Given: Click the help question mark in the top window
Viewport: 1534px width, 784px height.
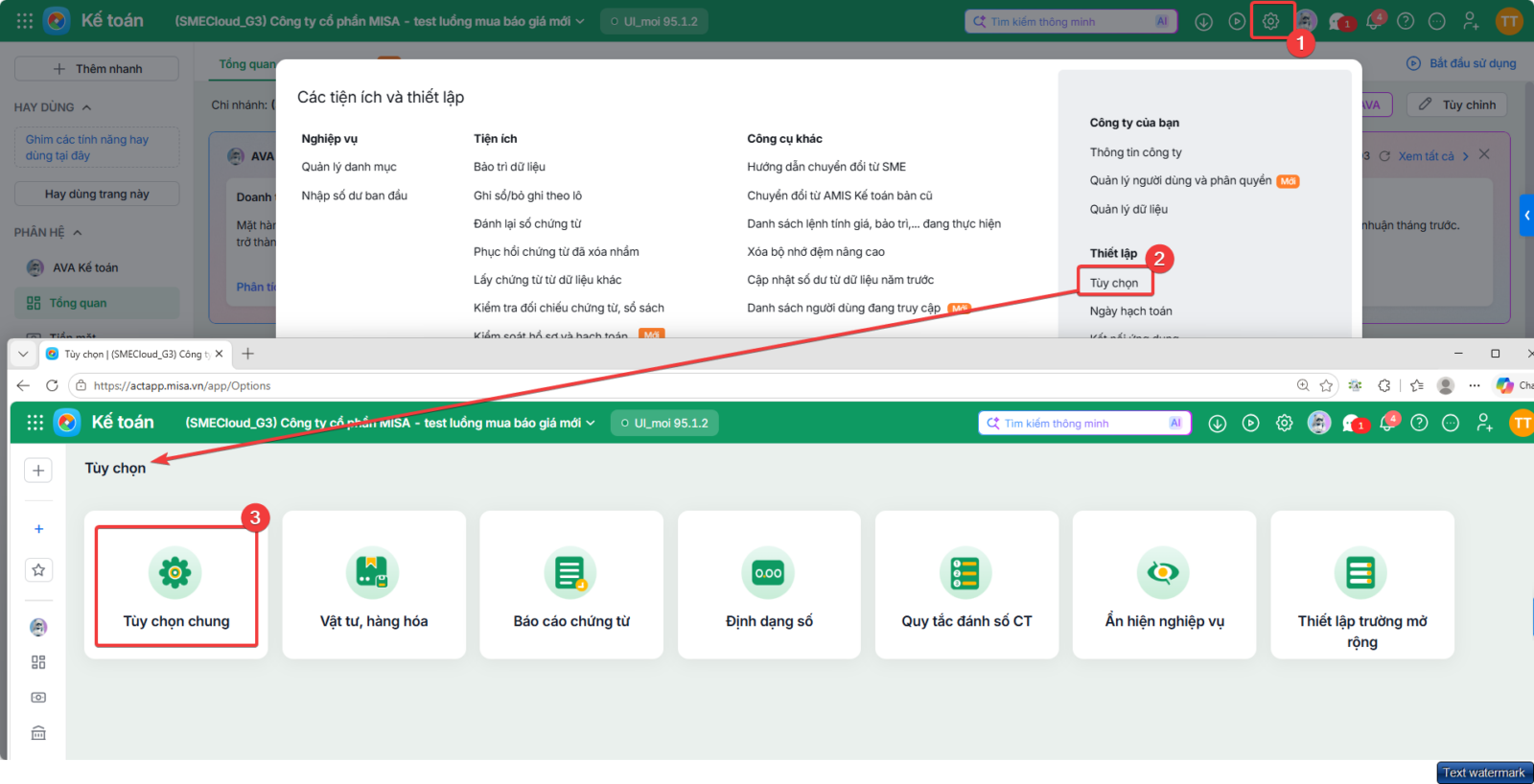Looking at the screenshot, I should pos(1406,21).
